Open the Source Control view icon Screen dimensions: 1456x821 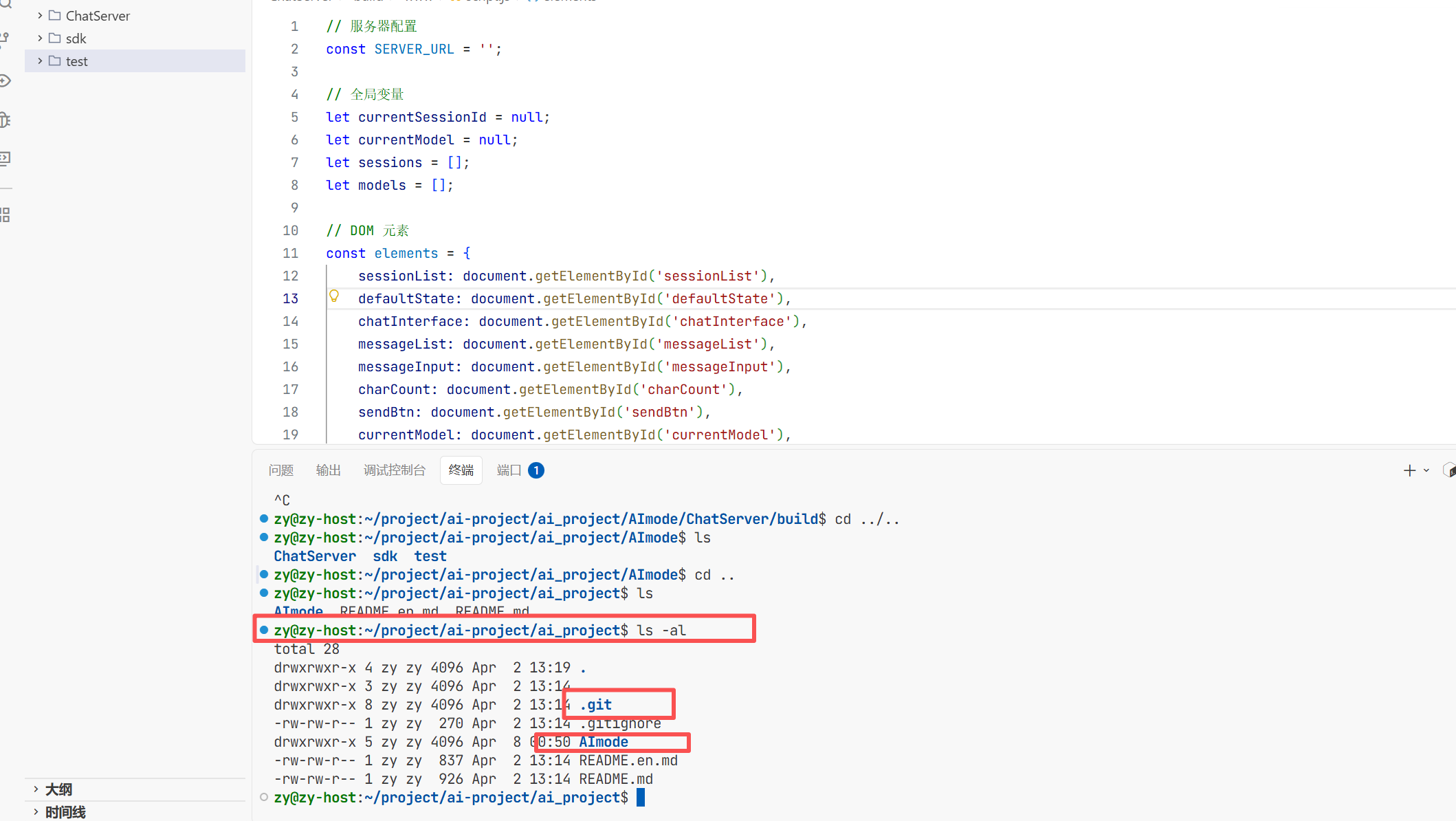(x=4, y=38)
